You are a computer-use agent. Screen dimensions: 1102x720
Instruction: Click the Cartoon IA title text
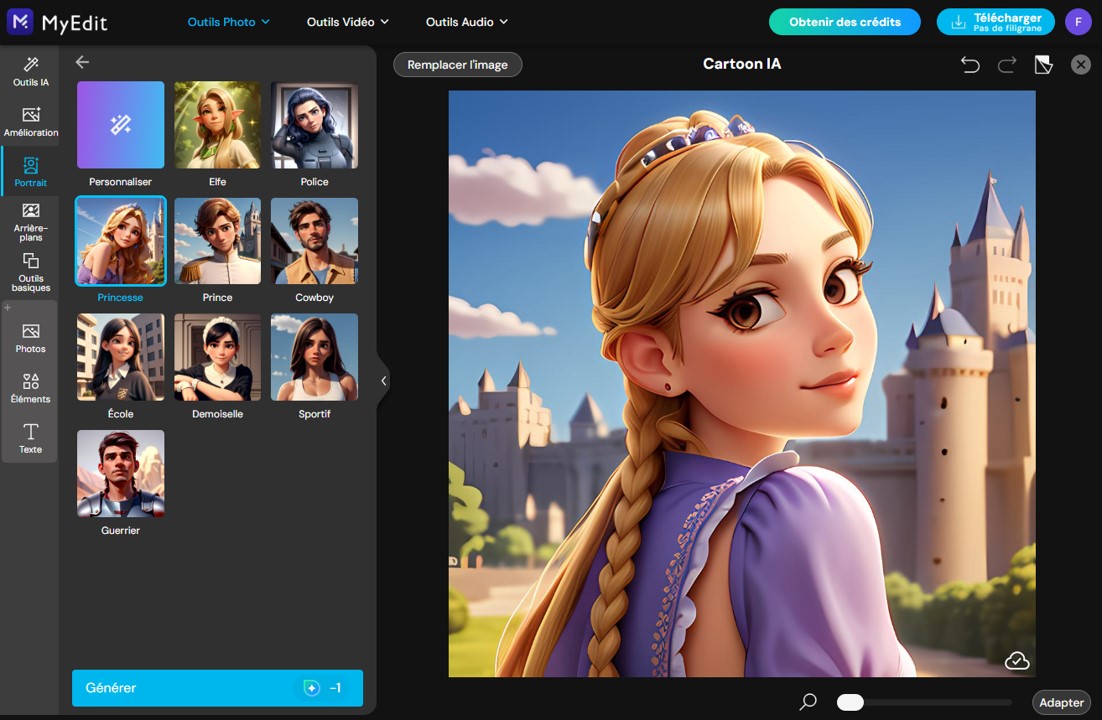(742, 64)
